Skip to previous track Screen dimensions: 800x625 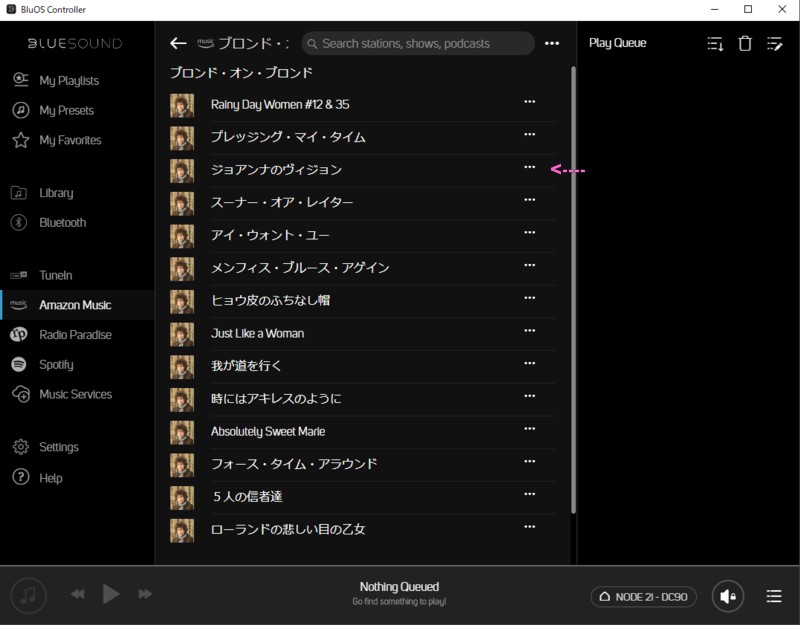pyautogui.click(x=77, y=594)
